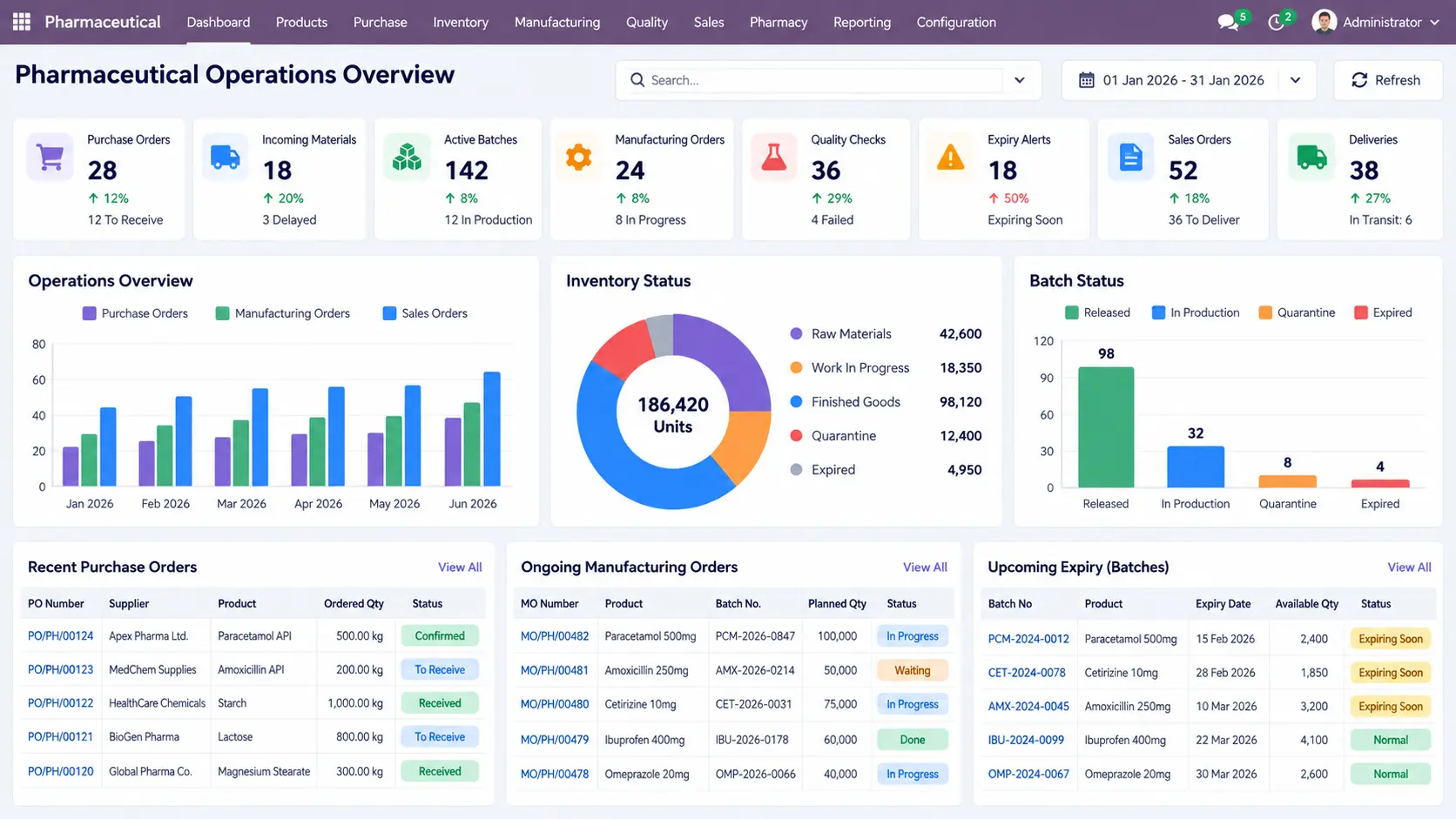Click the Deliveries green truck icon

point(1311,158)
